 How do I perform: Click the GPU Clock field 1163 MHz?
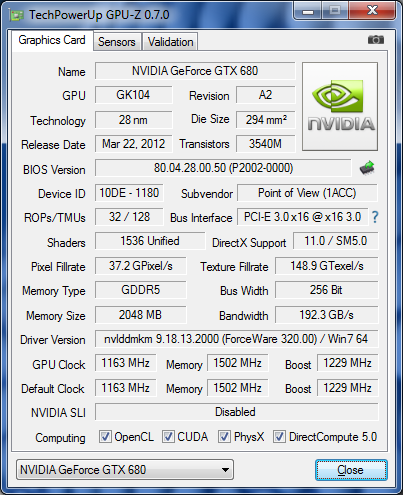click(125, 363)
